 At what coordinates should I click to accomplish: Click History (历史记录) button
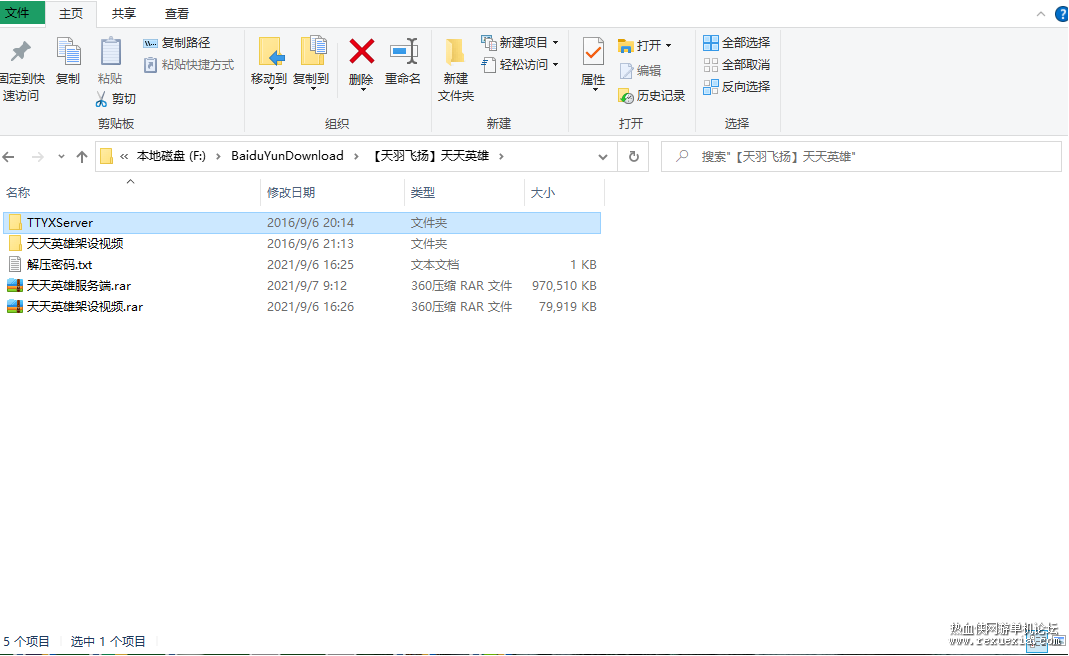tap(652, 96)
